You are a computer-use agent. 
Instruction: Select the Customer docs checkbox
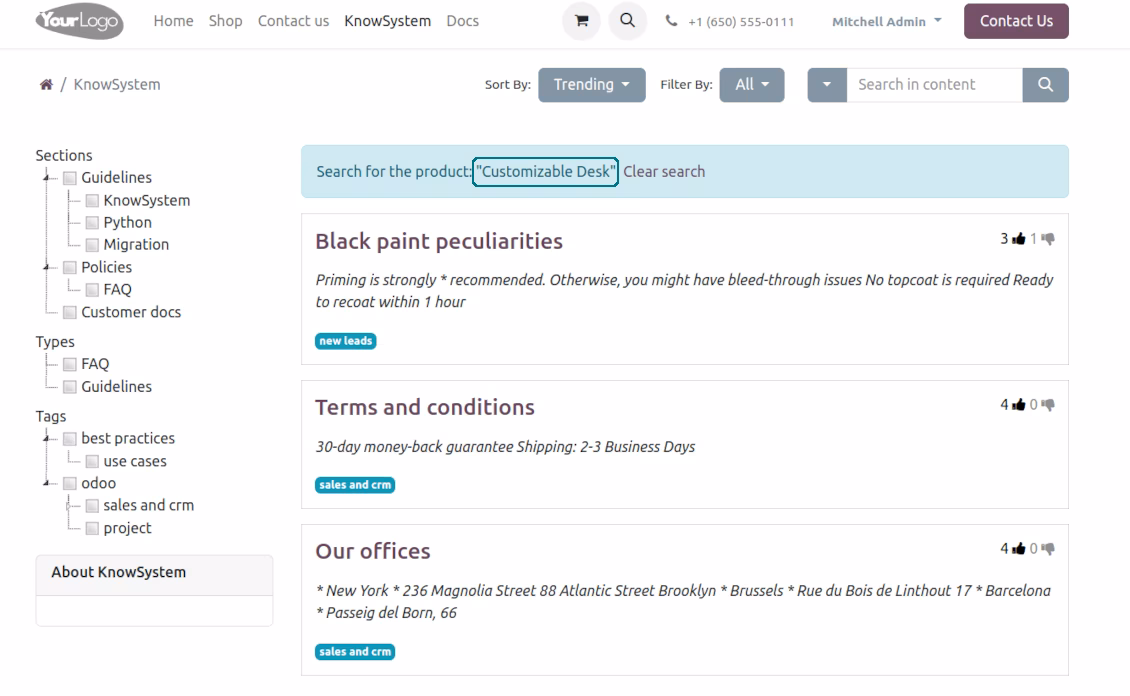pos(70,313)
